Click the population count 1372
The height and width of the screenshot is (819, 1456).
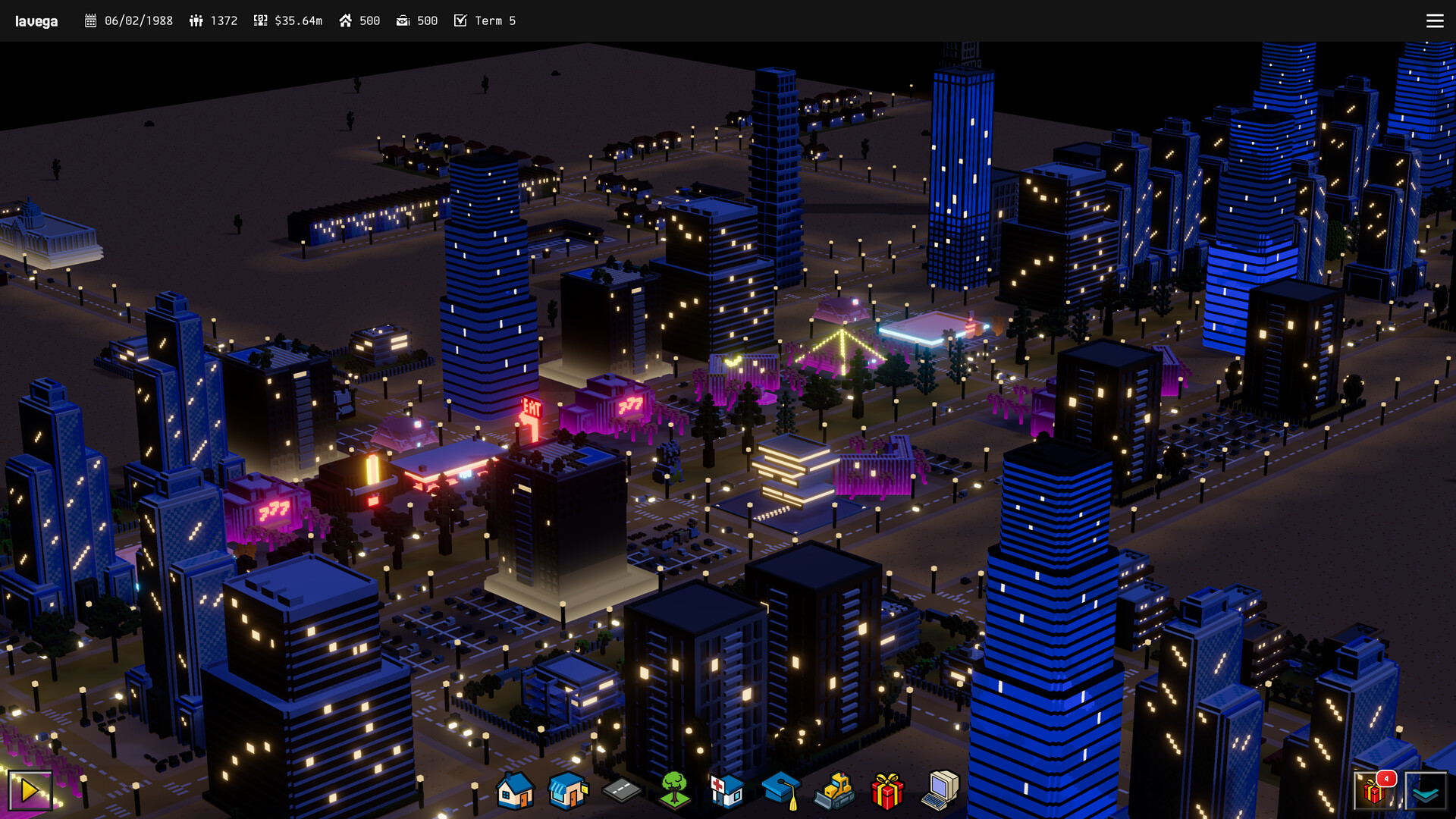[224, 20]
